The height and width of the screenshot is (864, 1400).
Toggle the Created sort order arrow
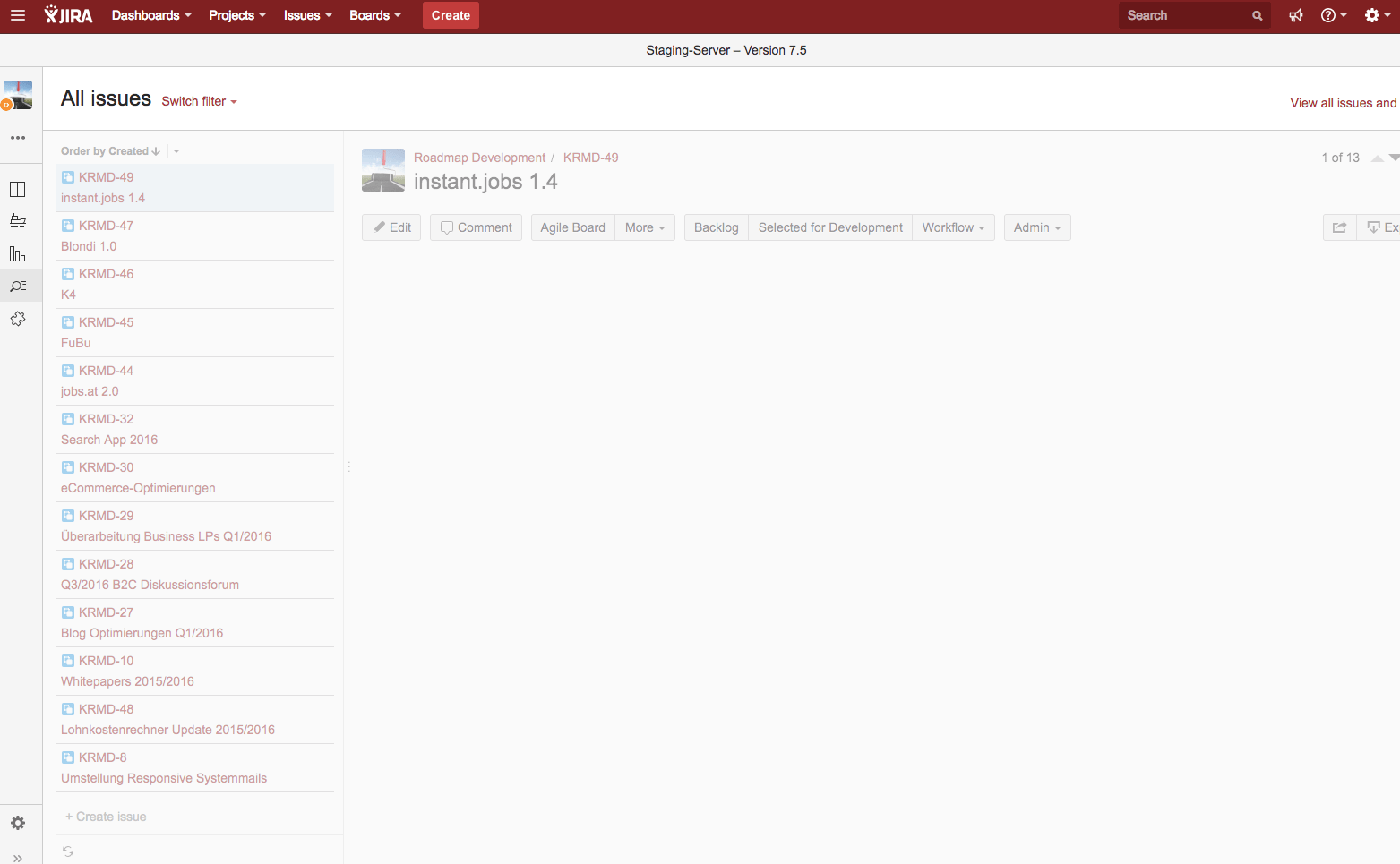click(156, 151)
